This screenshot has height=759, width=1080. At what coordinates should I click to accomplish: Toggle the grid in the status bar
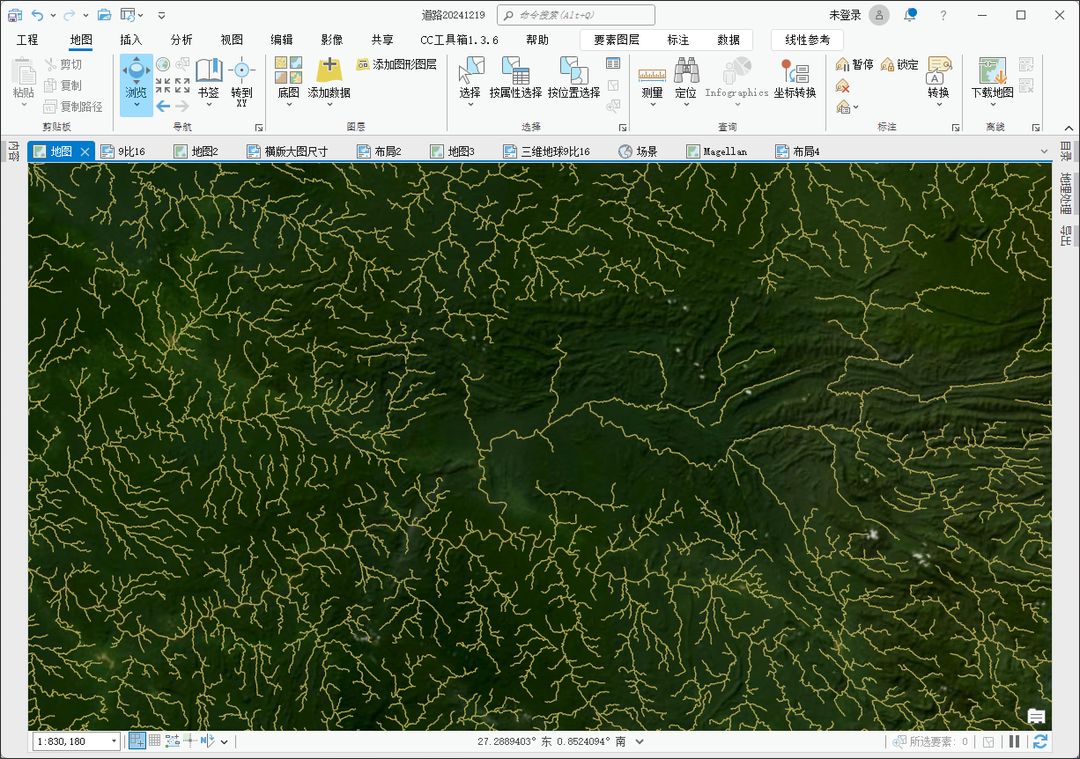point(155,741)
